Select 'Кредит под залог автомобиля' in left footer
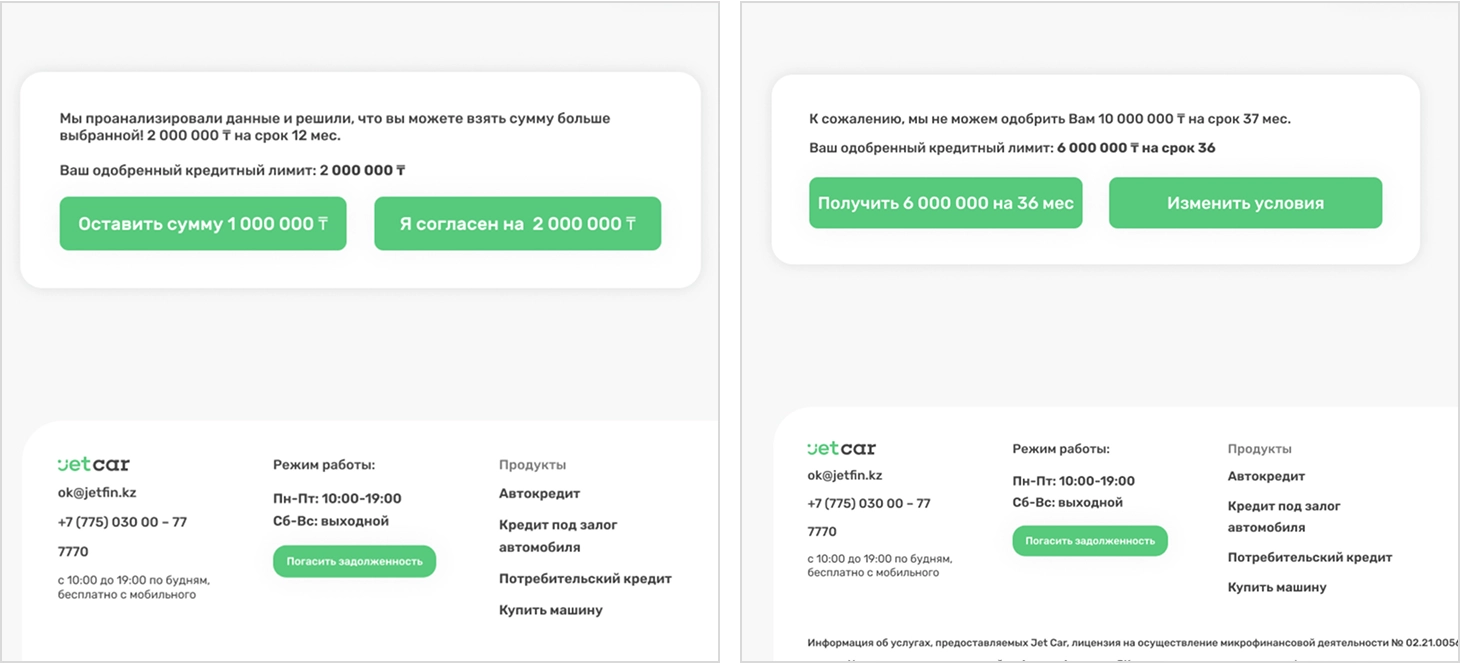The width and height of the screenshot is (1460, 663). pos(558,535)
